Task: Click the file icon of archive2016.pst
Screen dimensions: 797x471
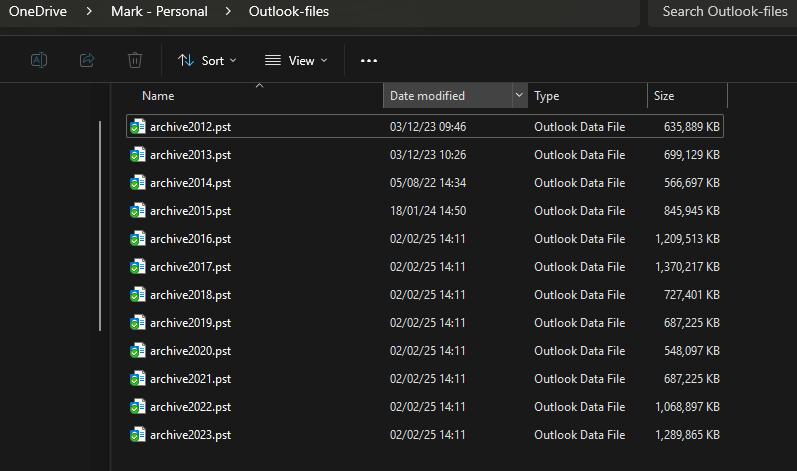Action: tap(138, 239)
